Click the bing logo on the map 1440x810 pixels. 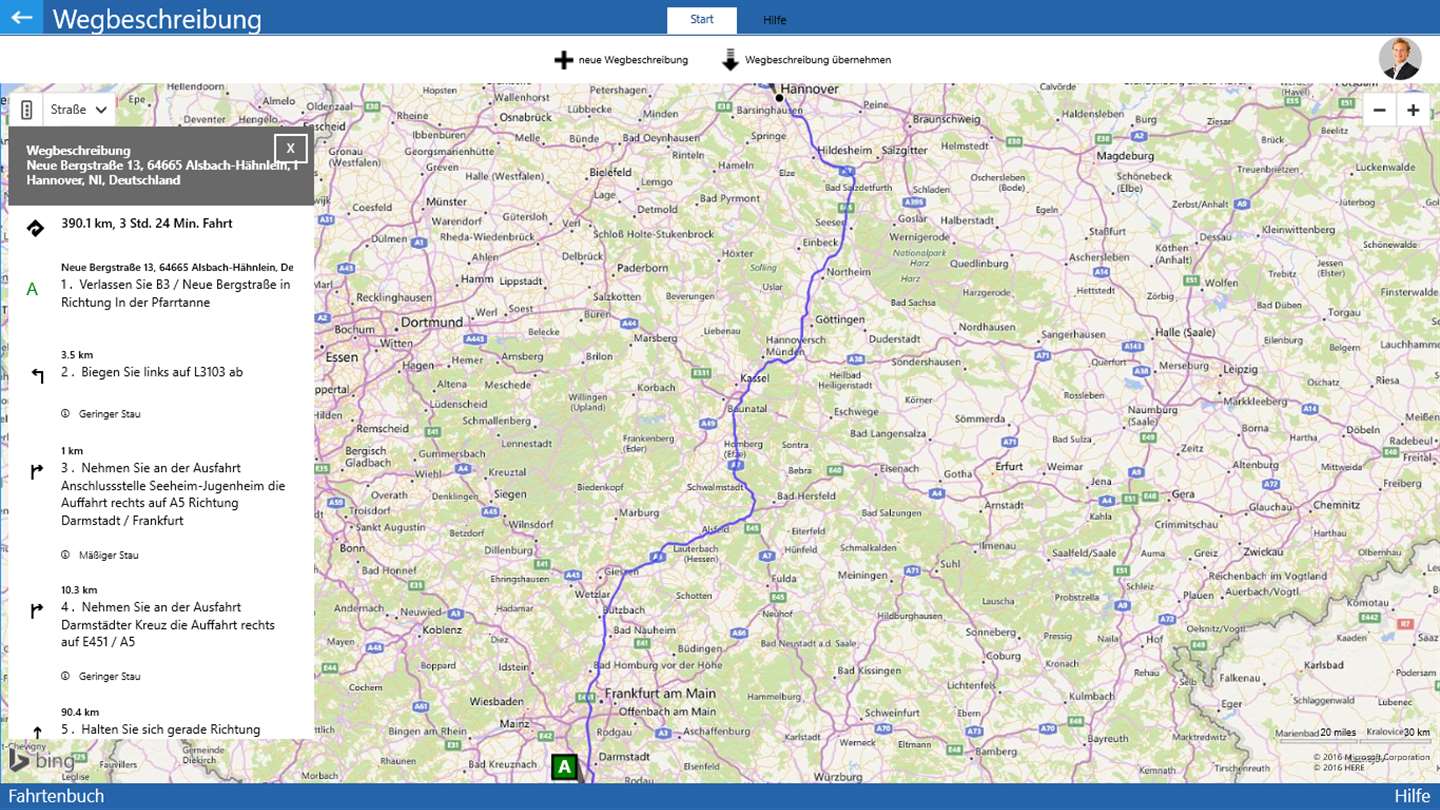pos(42,760)
